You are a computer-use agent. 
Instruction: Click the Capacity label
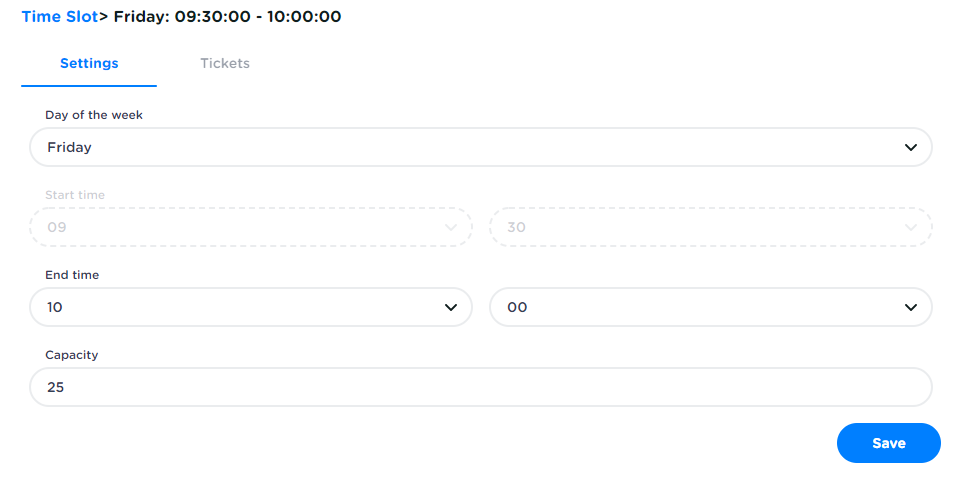[x=72, y=355]
